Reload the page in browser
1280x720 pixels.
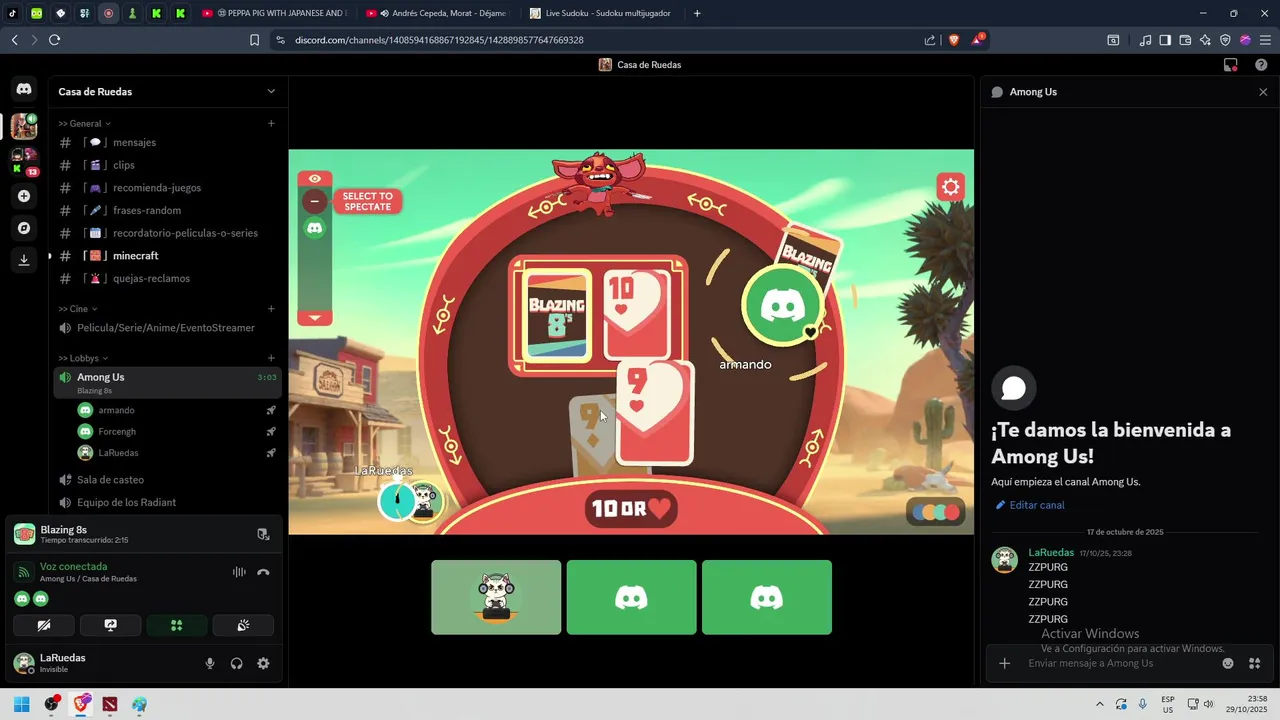54,40
